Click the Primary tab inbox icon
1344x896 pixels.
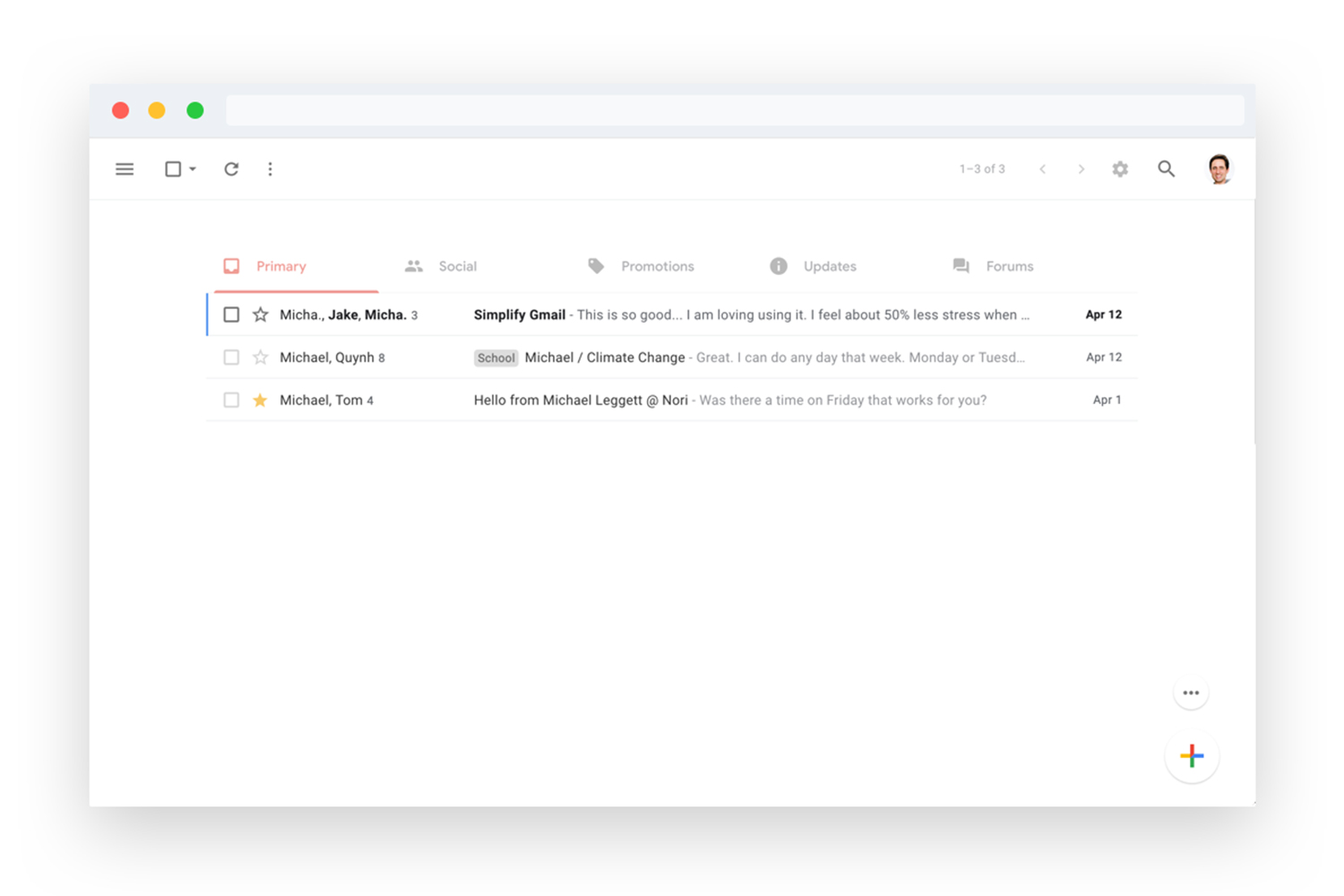(x=231, y=265)
